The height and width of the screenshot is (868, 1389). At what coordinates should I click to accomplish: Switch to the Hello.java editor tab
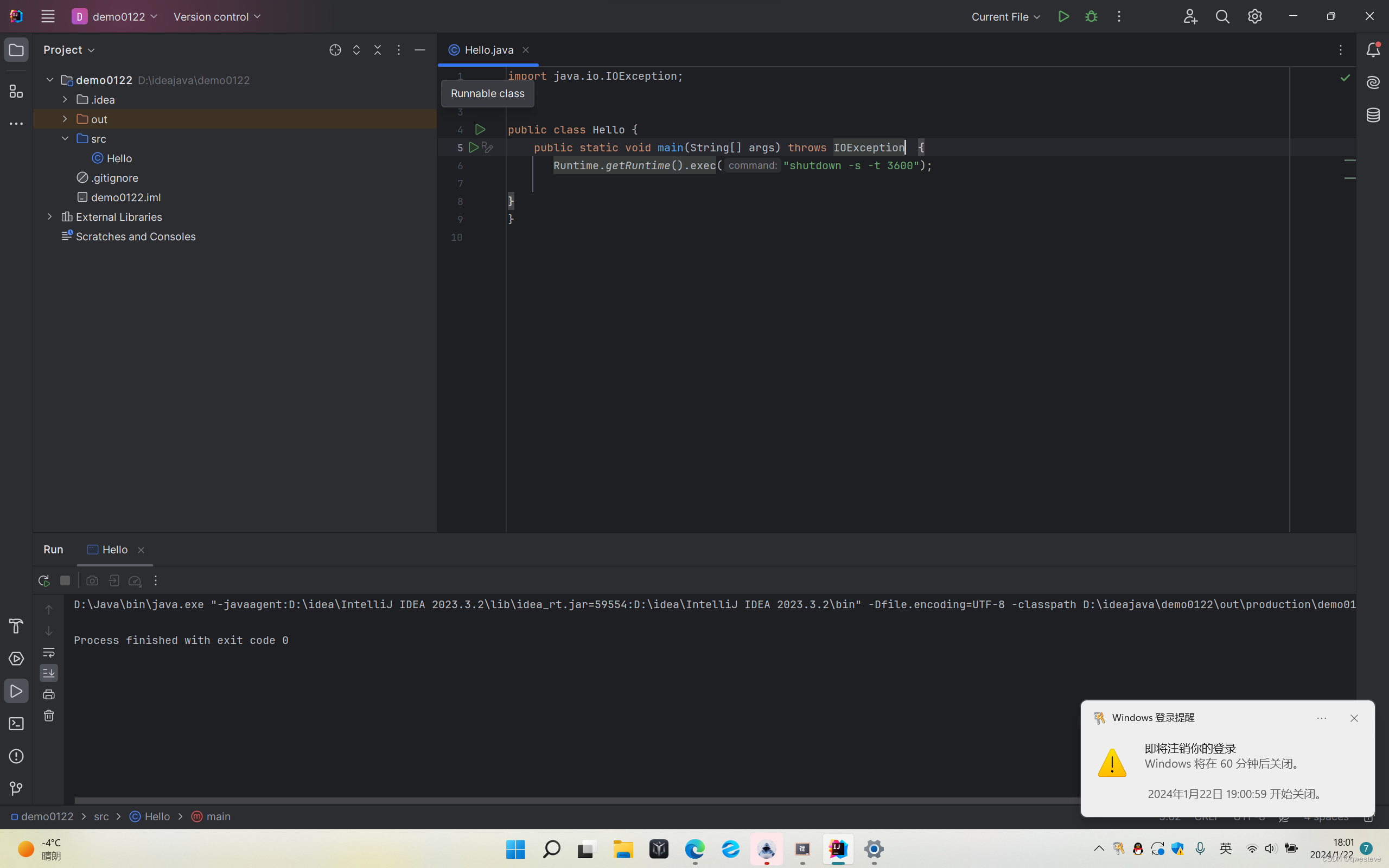(488, 50)
